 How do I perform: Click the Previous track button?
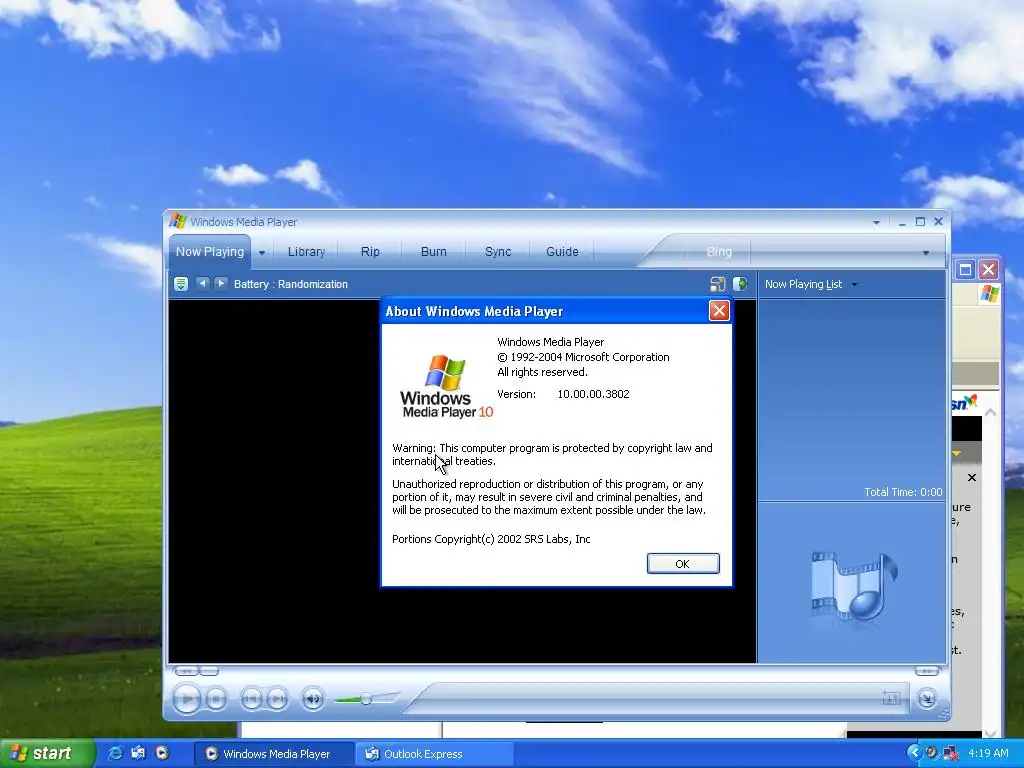[x=251, y=699]
